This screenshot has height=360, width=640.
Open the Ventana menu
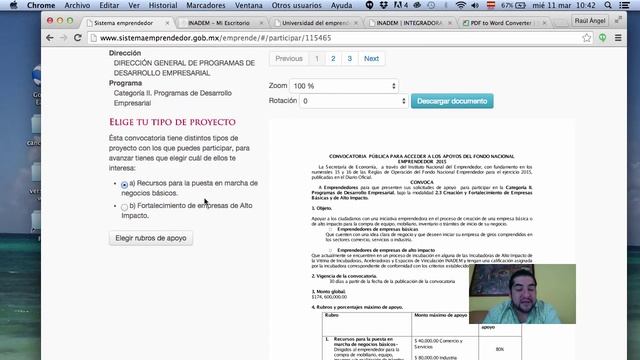249,5
